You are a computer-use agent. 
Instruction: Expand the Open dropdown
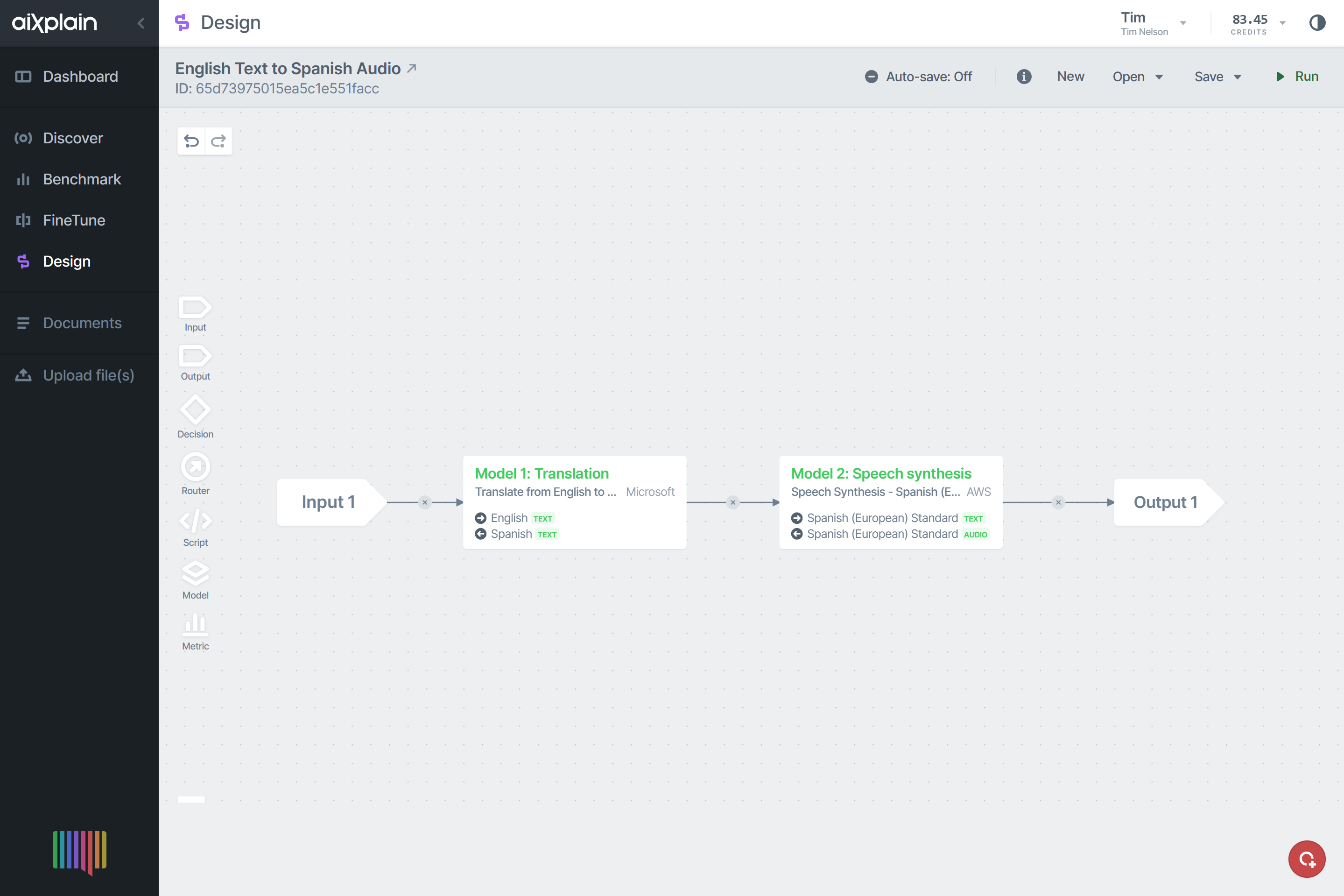[x=1137, y=77]
